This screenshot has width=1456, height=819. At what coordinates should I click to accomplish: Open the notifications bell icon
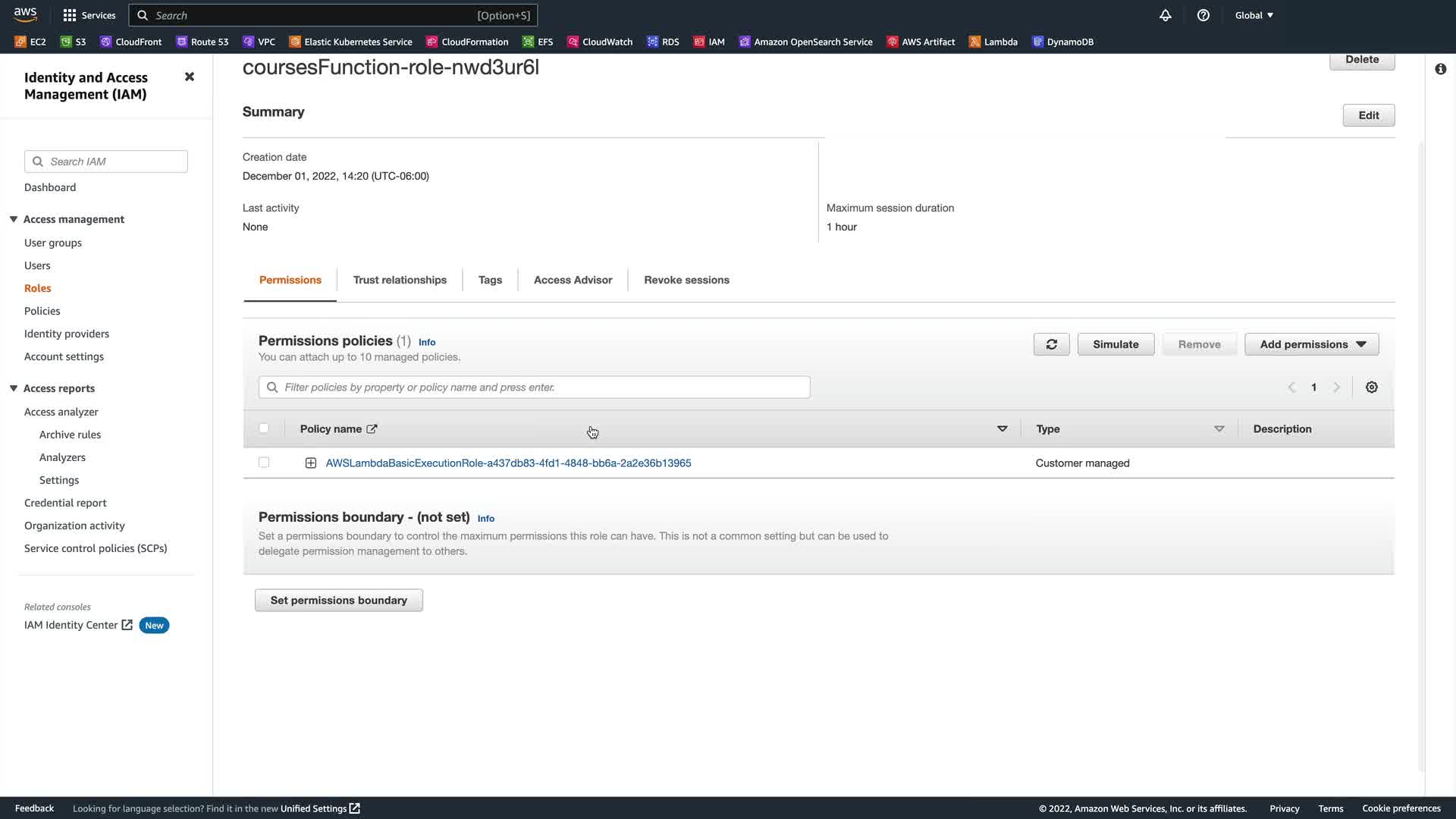pyautogui.click(x=1166, y=15)
